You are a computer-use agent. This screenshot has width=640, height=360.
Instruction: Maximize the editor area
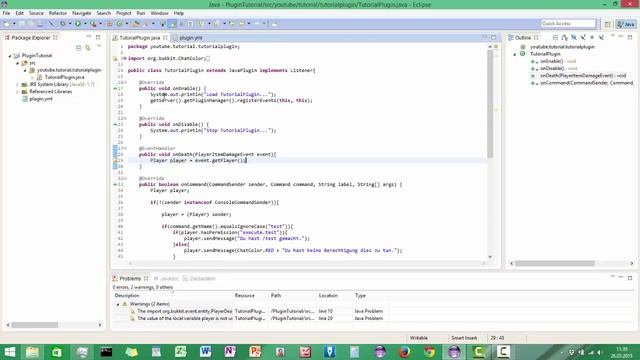493,37
